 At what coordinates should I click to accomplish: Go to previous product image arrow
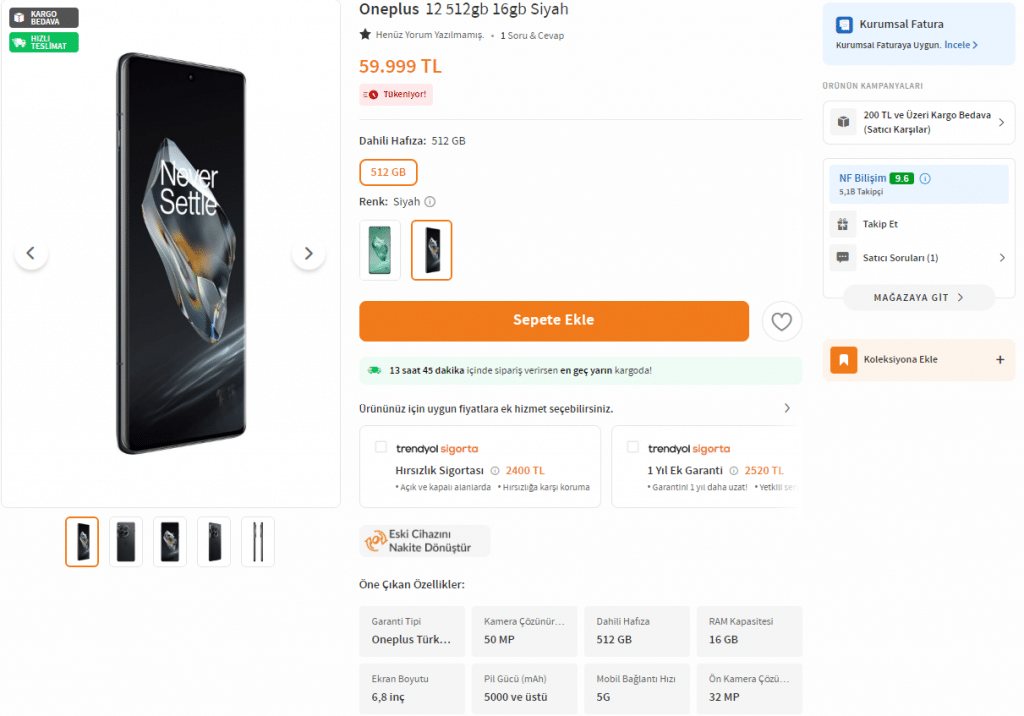pos(31,253)
